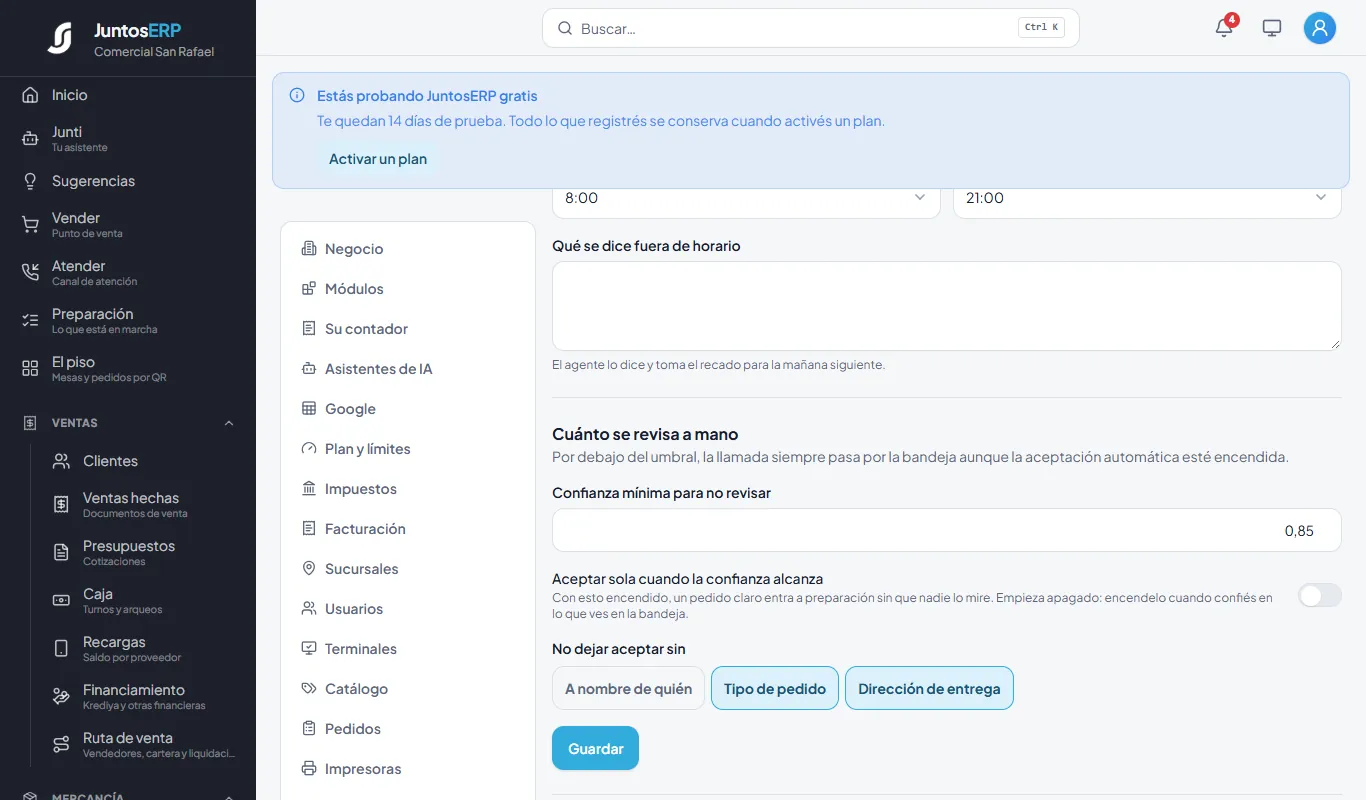
Task: Open the Plan y límites settings tab
Action: coord(408,449)
